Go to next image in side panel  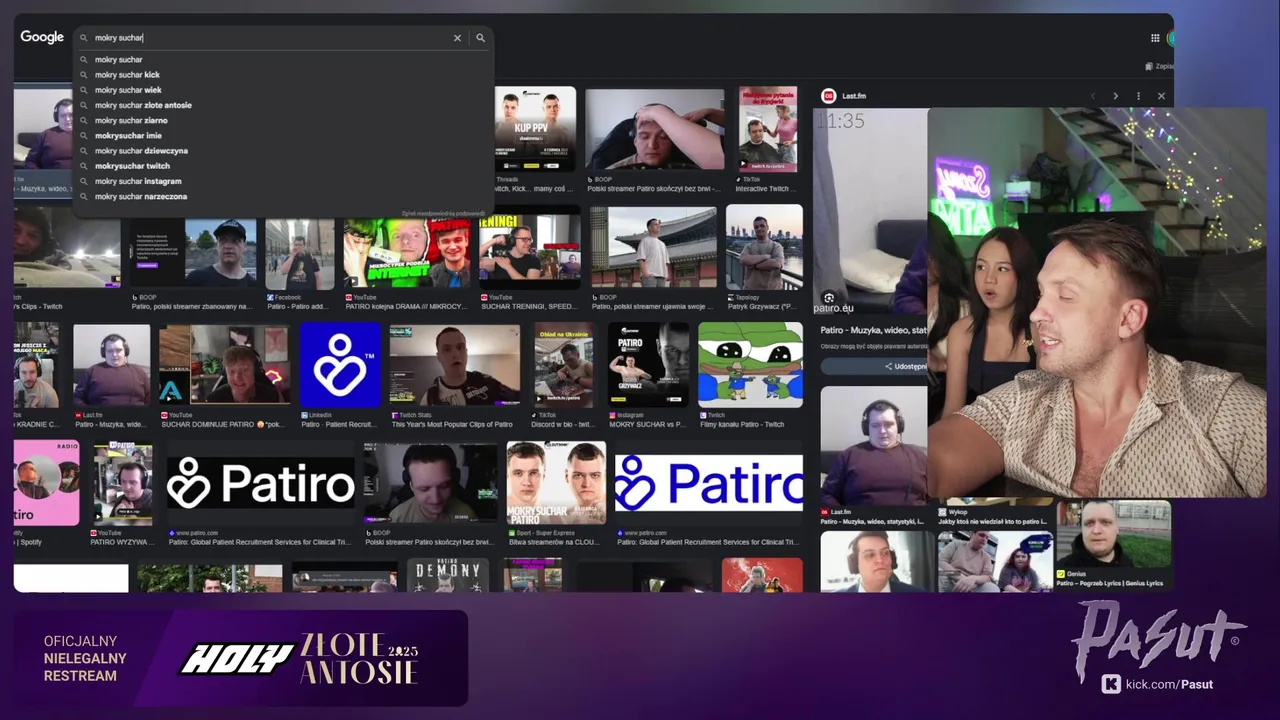click(x=1115, y=96)
